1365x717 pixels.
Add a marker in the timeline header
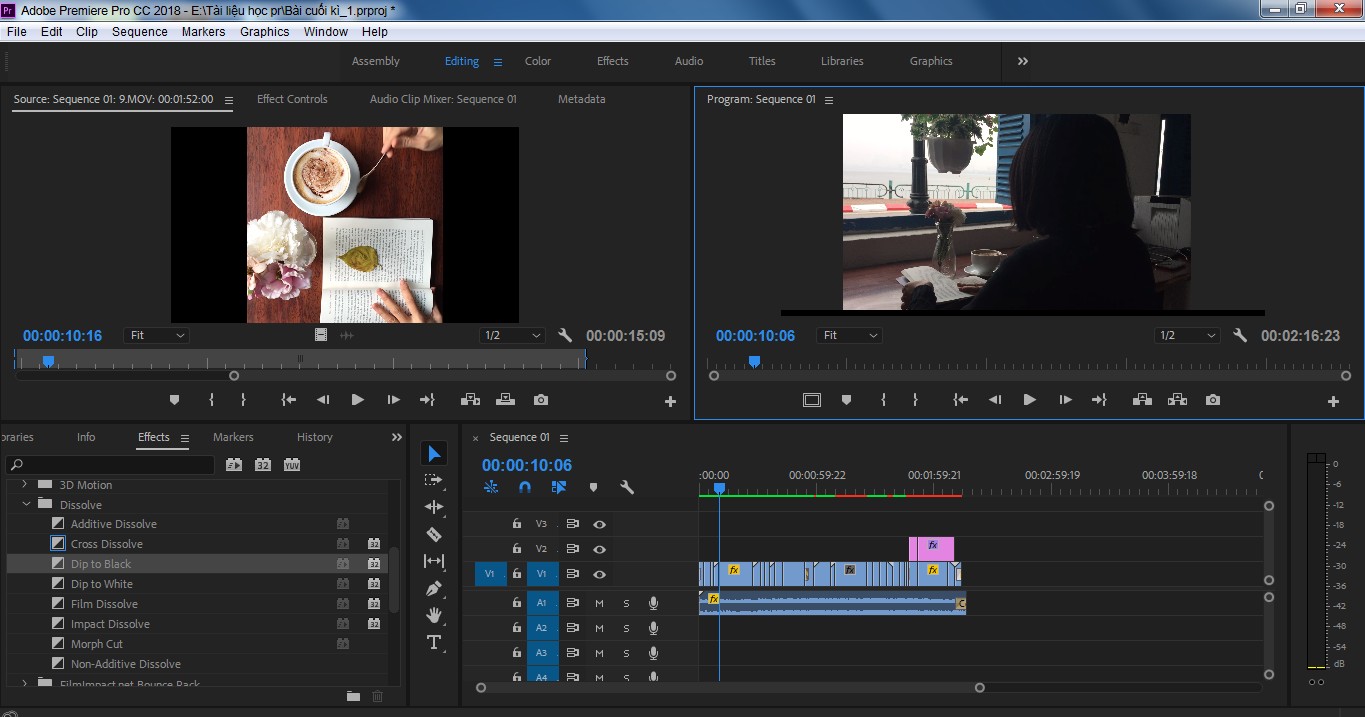[x=593, y=488]
